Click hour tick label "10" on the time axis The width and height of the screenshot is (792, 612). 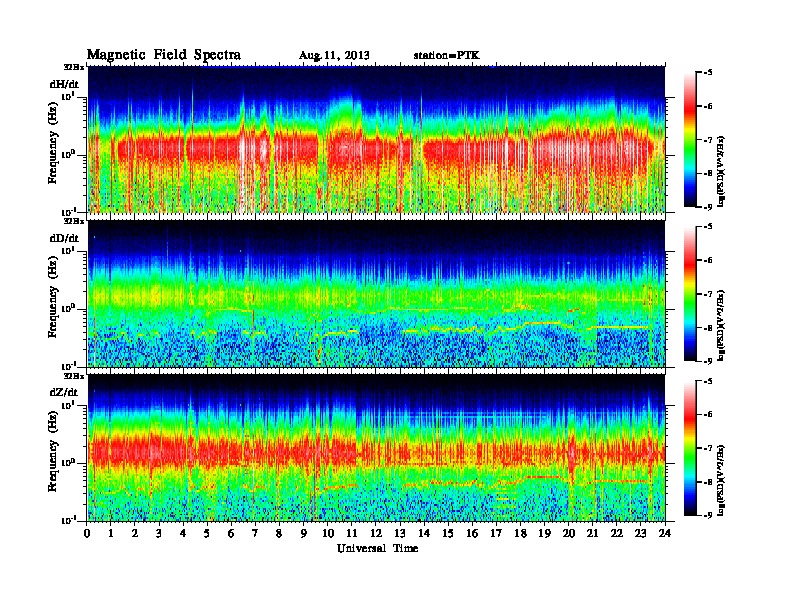(x=328, y=534)
